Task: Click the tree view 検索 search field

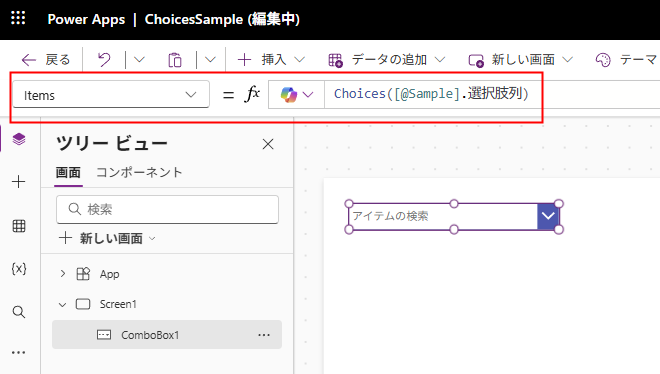Action: pos(167,209)
